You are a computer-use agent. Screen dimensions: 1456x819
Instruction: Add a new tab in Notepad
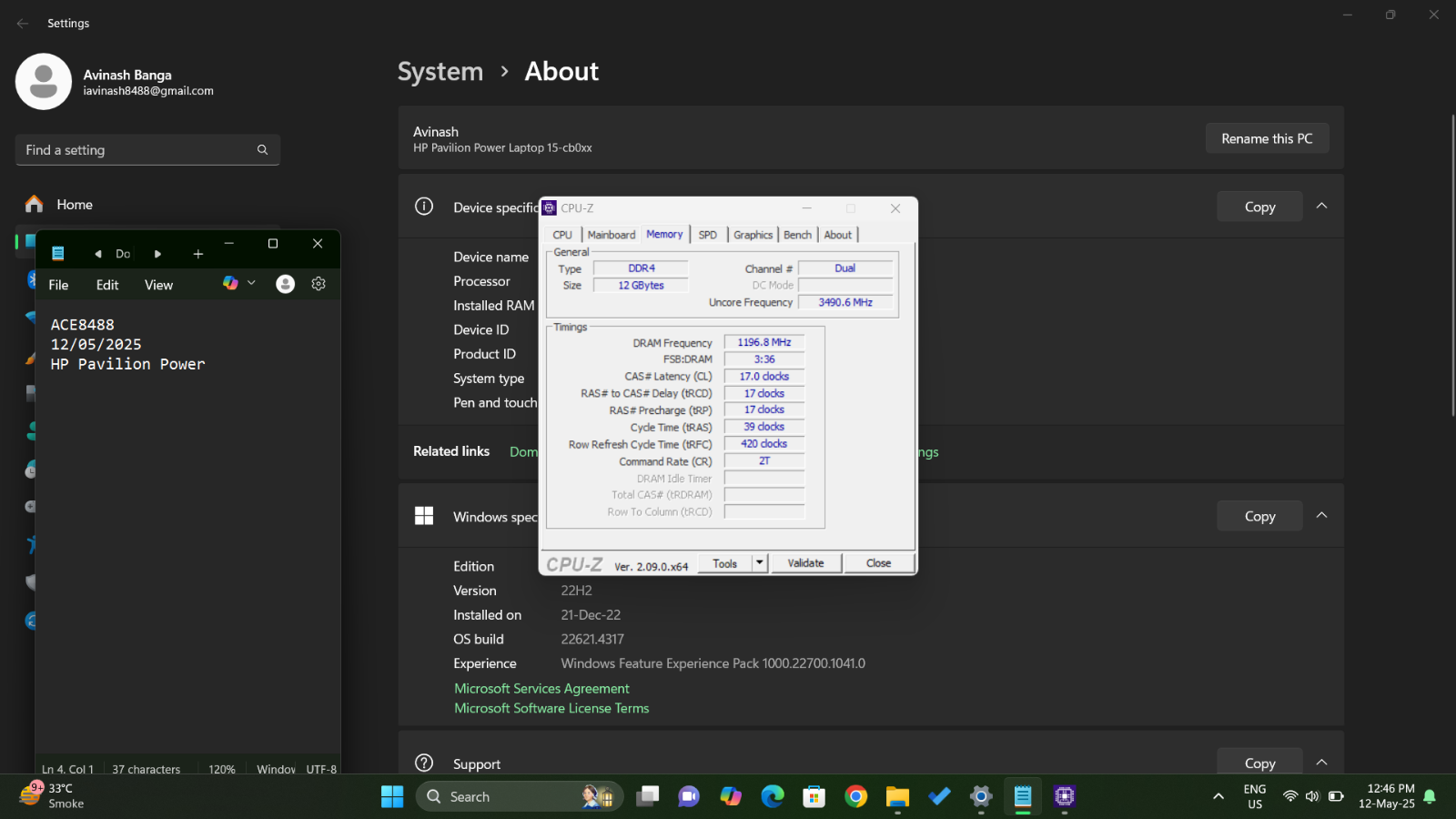[197, 254]
